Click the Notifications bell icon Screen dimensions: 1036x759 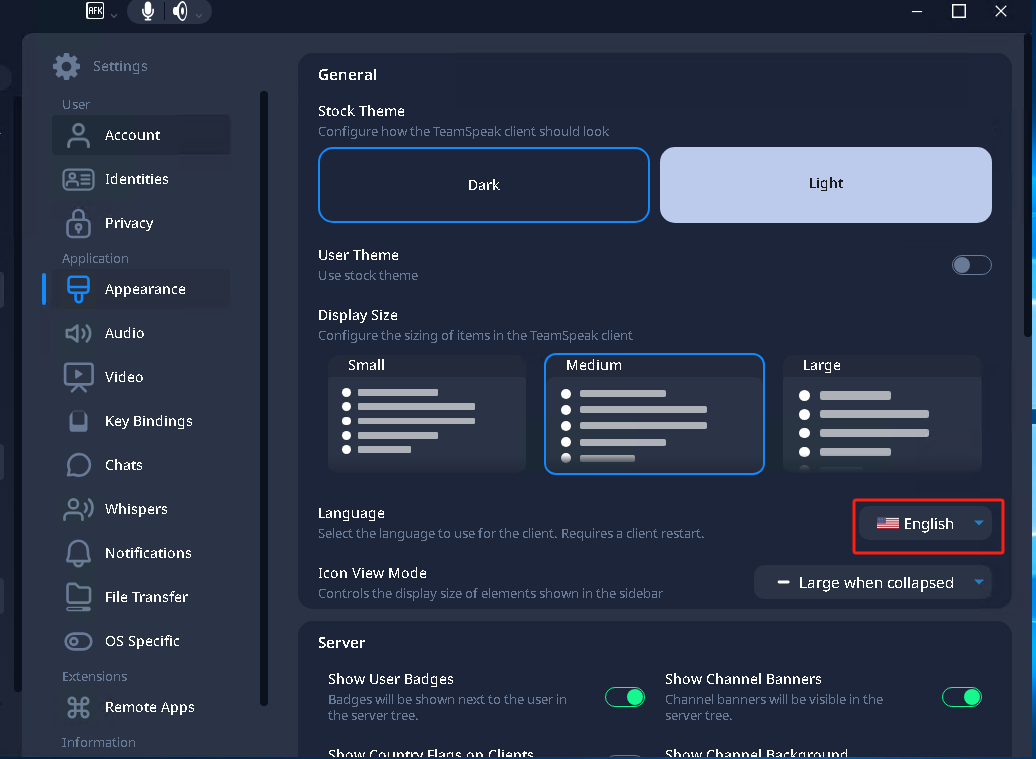78,553
